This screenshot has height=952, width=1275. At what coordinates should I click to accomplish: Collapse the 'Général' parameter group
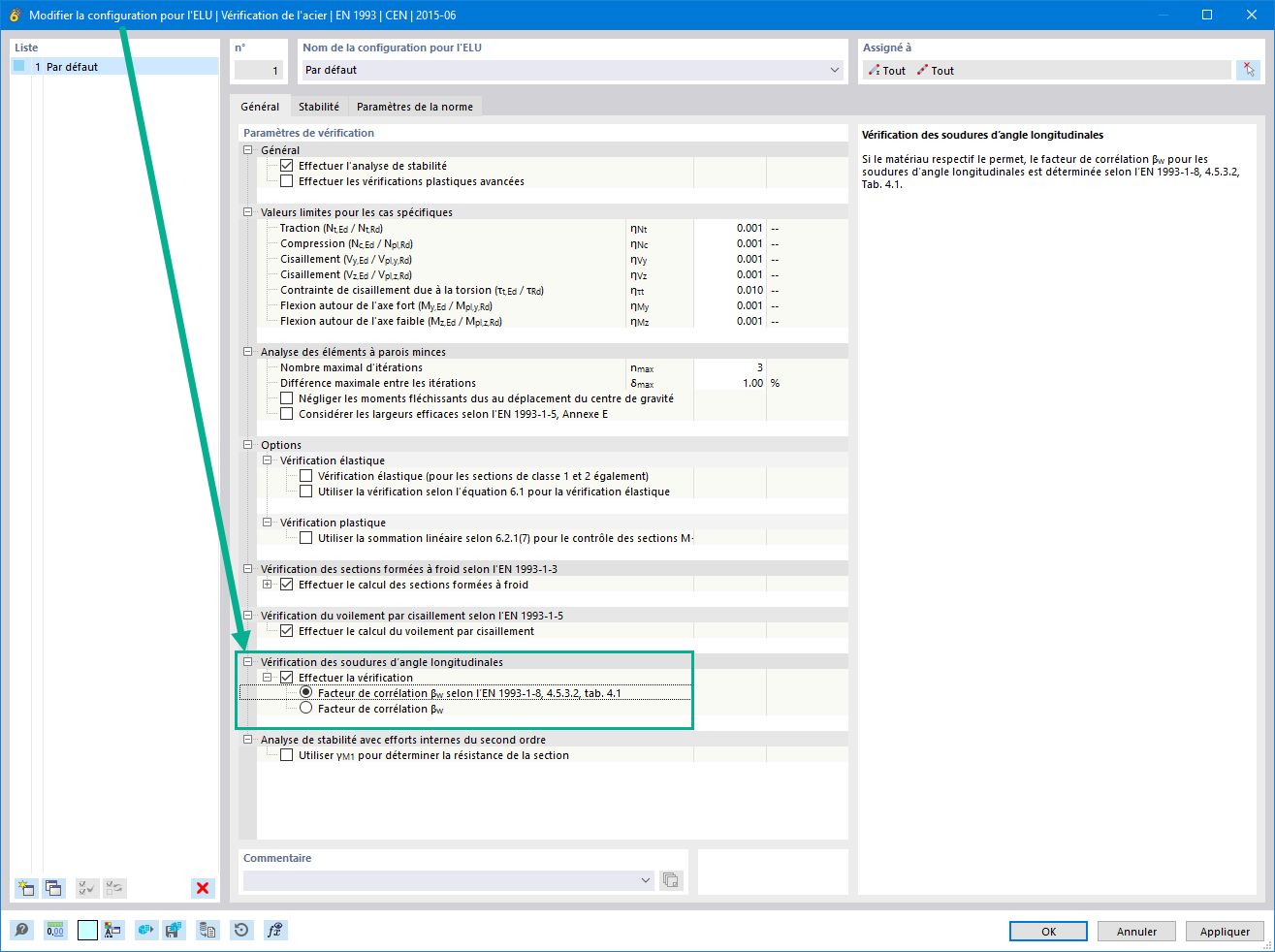click(x=247, y=150)
